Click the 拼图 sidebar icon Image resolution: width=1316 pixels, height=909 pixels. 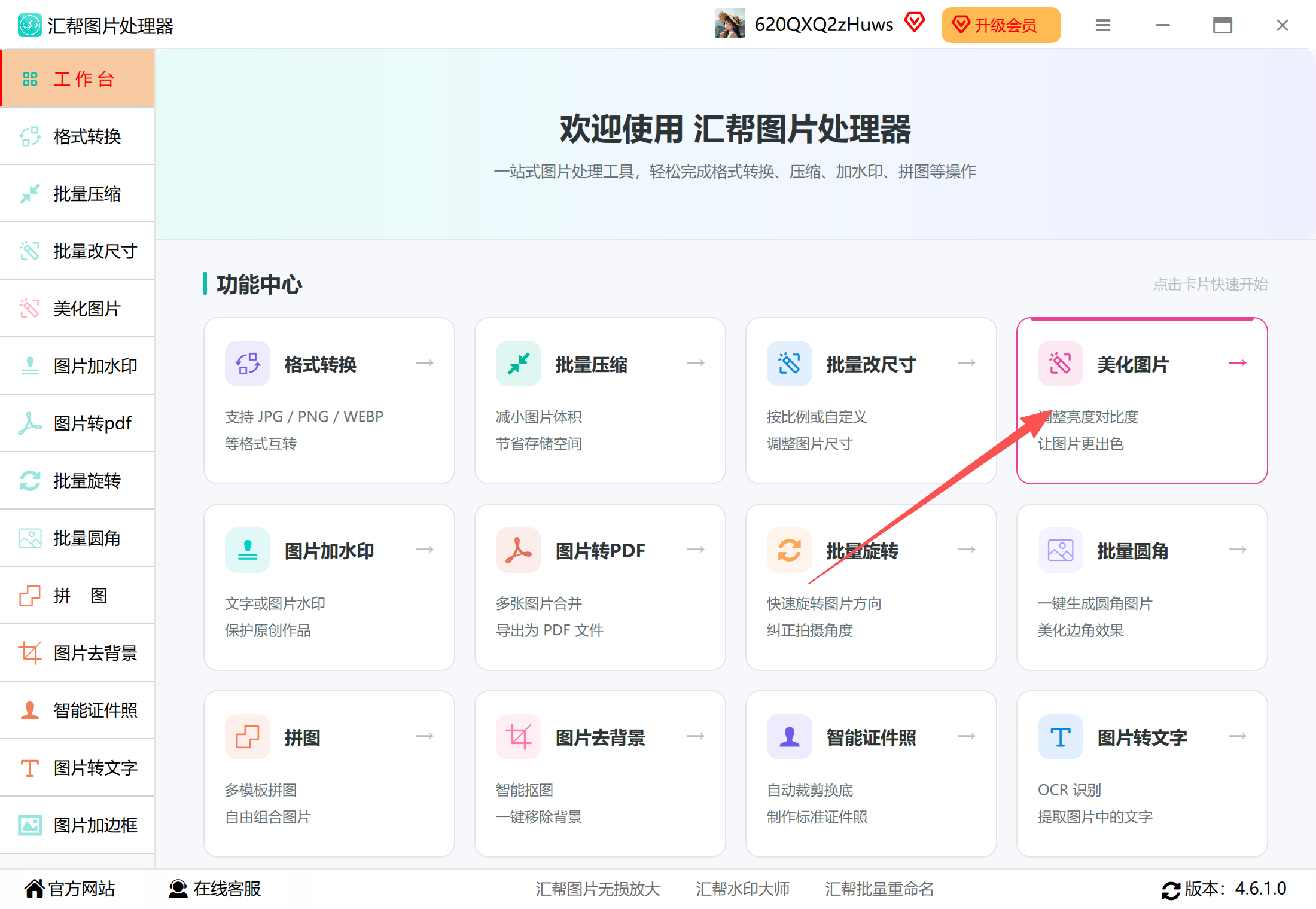pyautogui.click(x=29, y=596)
